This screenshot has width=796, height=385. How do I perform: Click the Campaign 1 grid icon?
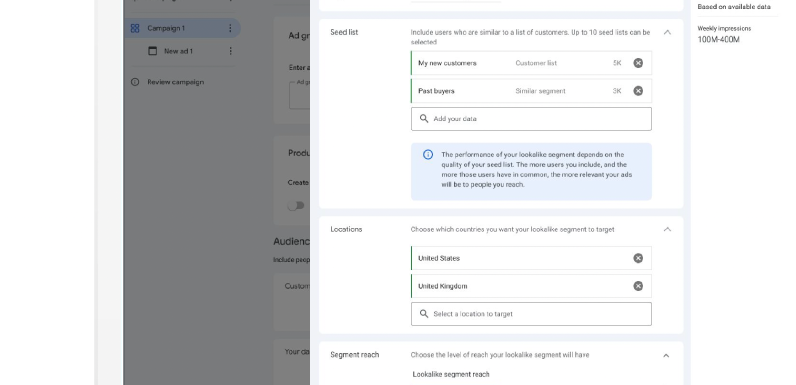click(135, 28)
